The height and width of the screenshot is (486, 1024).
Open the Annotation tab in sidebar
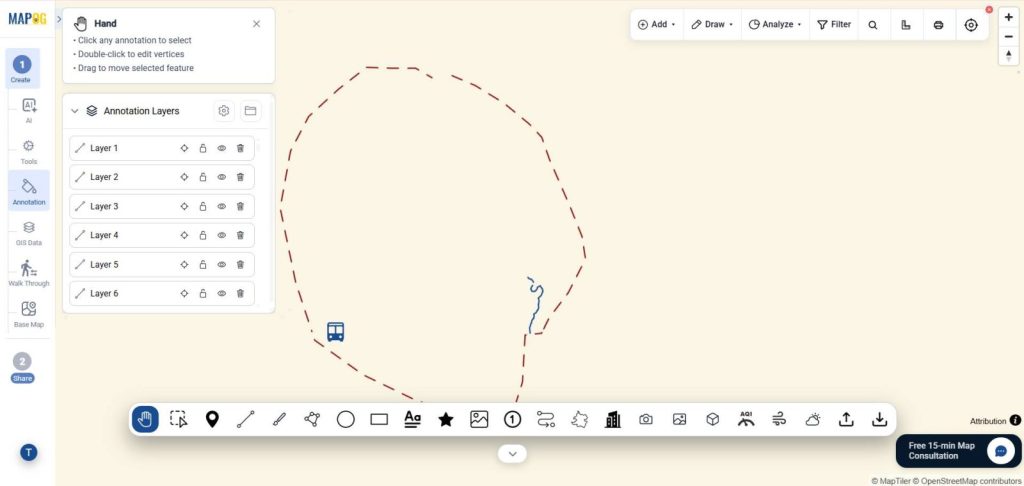coord(29,191)
